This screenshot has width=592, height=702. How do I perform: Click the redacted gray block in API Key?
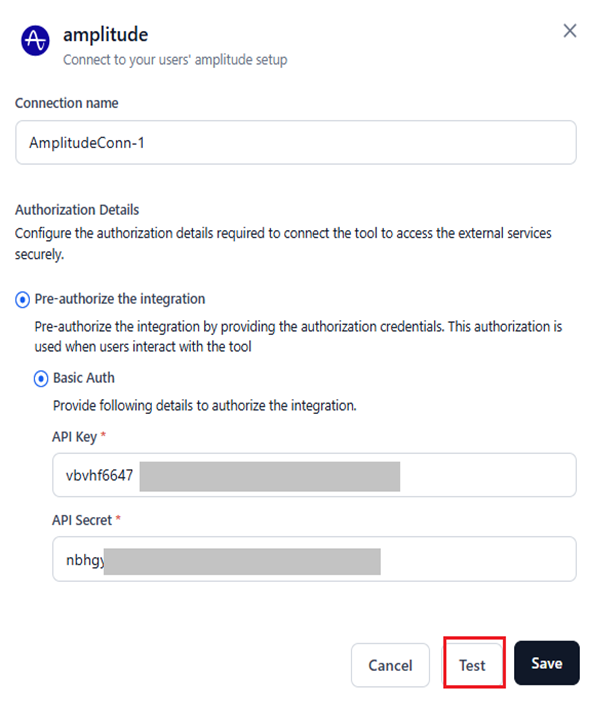(x=270, y=476)
